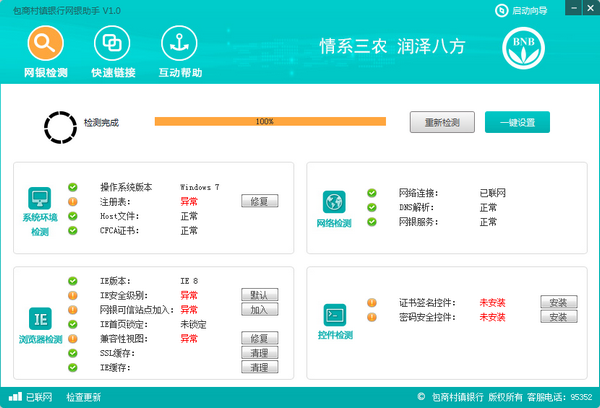
Task: Click green check beside IE版本
Action: click(73, 281)
